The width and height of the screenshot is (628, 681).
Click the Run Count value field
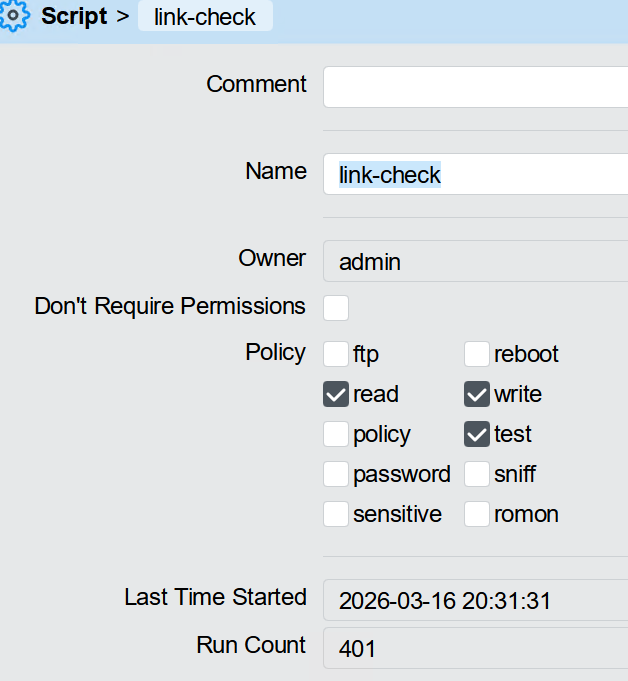click(475, 648)
